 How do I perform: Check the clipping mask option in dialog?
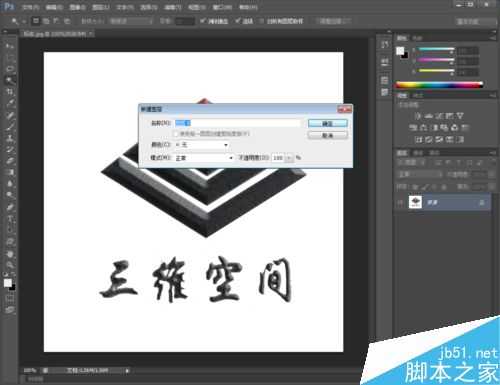[176, 134]
